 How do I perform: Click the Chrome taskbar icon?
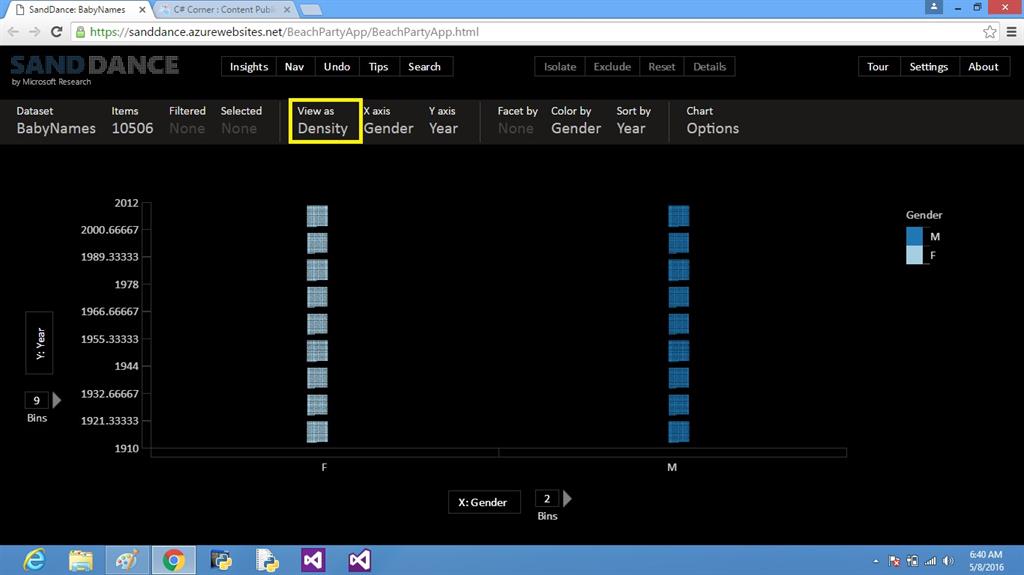click(174, 561)
